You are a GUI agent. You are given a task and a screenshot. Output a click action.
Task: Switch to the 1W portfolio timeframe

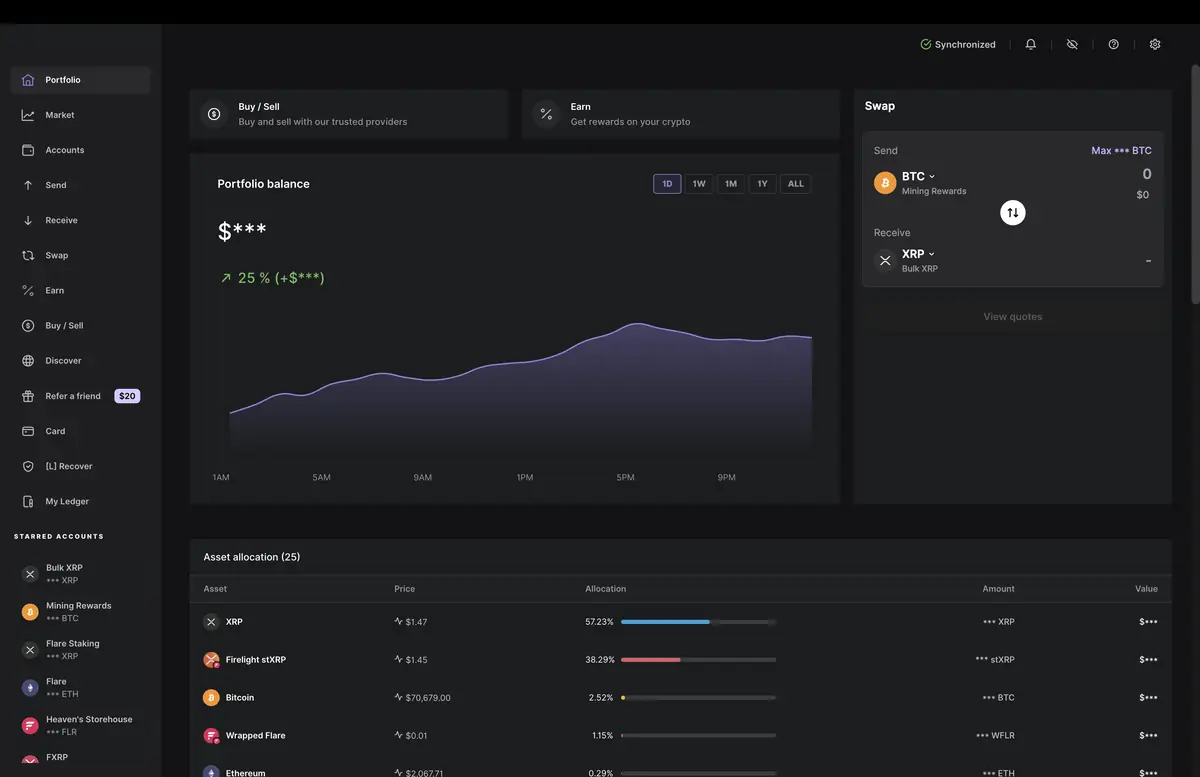[698, 183]
